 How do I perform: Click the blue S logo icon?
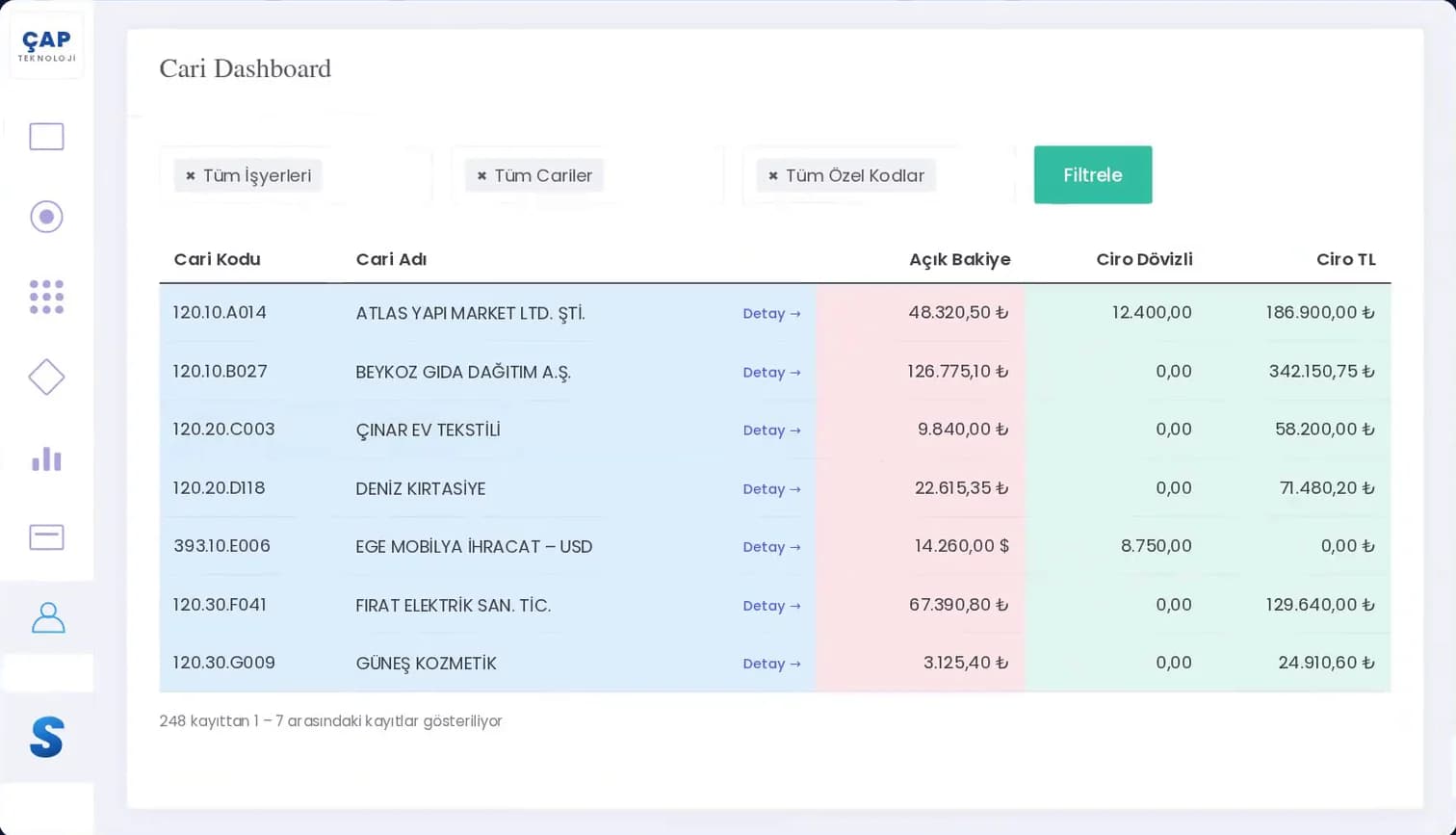[x=46, y=737]
